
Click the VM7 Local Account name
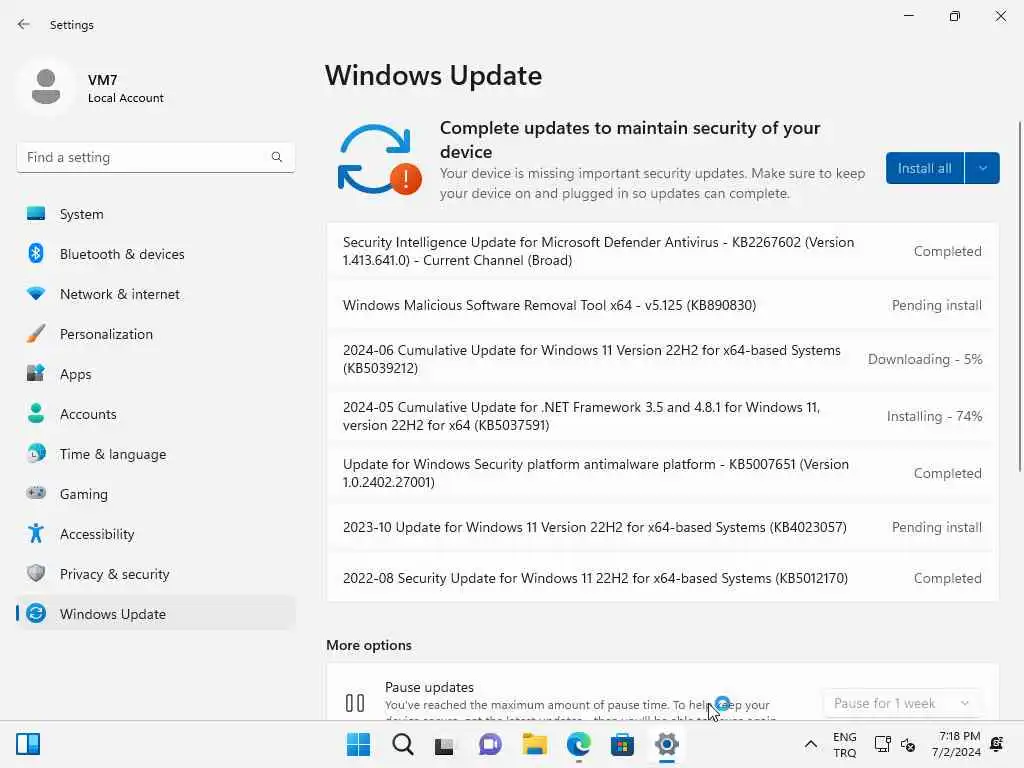(125, 89)
